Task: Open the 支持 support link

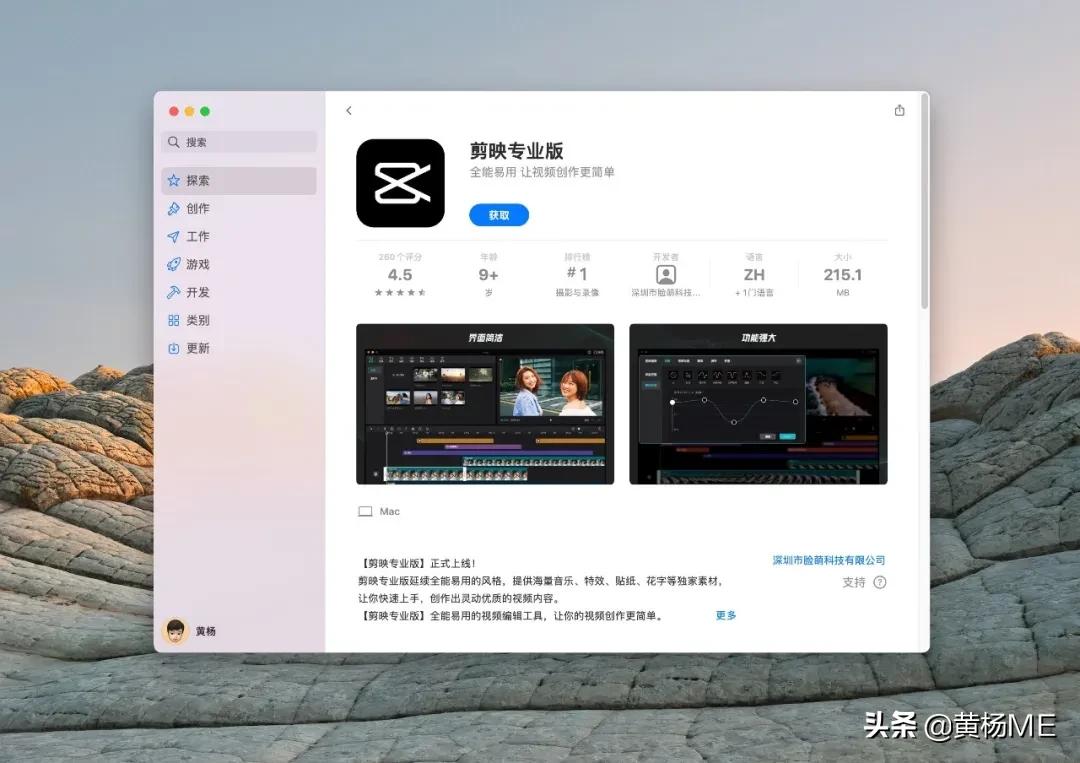Action: click(855, 582)
